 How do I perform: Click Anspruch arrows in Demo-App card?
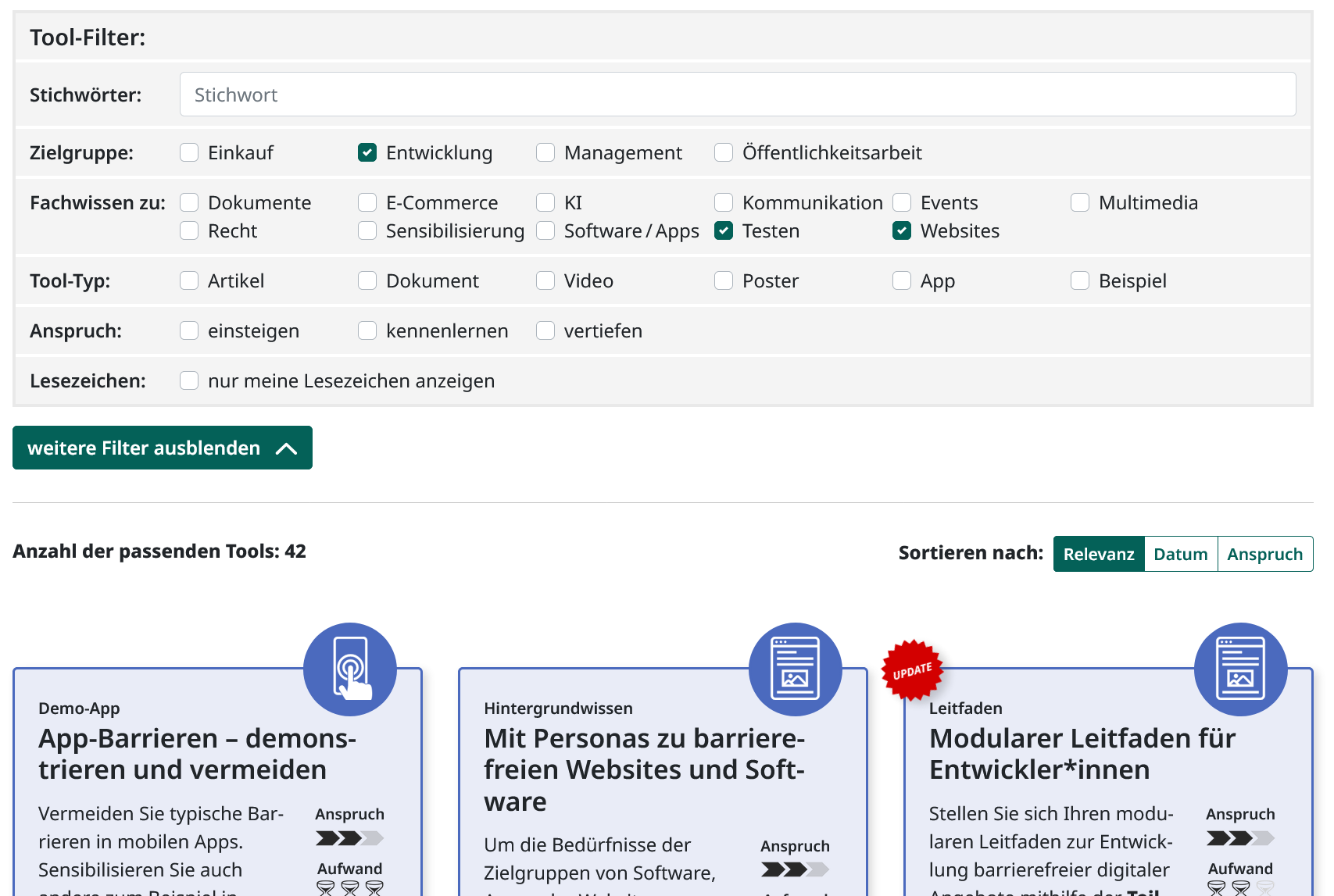click(349, 838)
